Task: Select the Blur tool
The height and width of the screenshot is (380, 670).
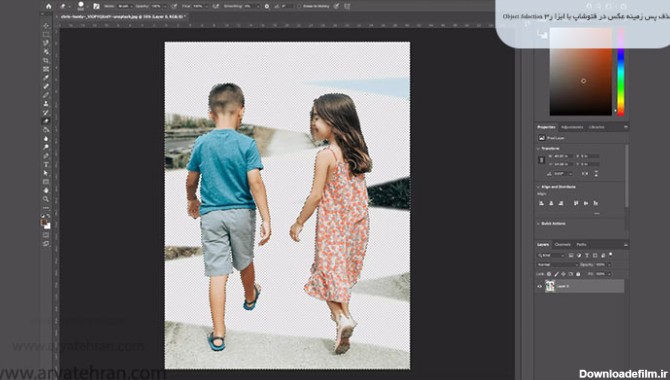Action: (x=46, y=138)
